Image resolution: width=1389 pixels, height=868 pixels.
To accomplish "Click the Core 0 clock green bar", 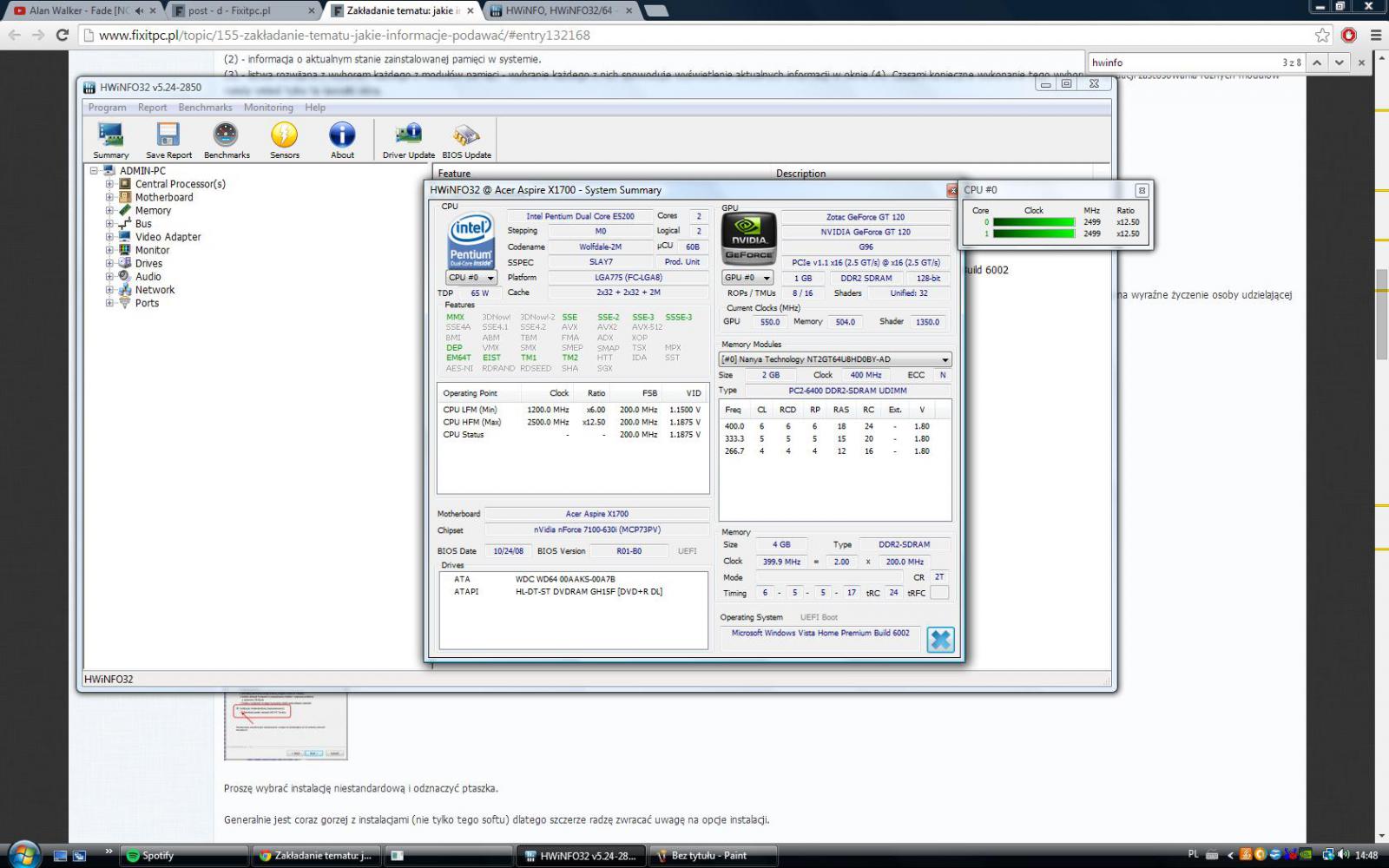I will click(1034, 222).
